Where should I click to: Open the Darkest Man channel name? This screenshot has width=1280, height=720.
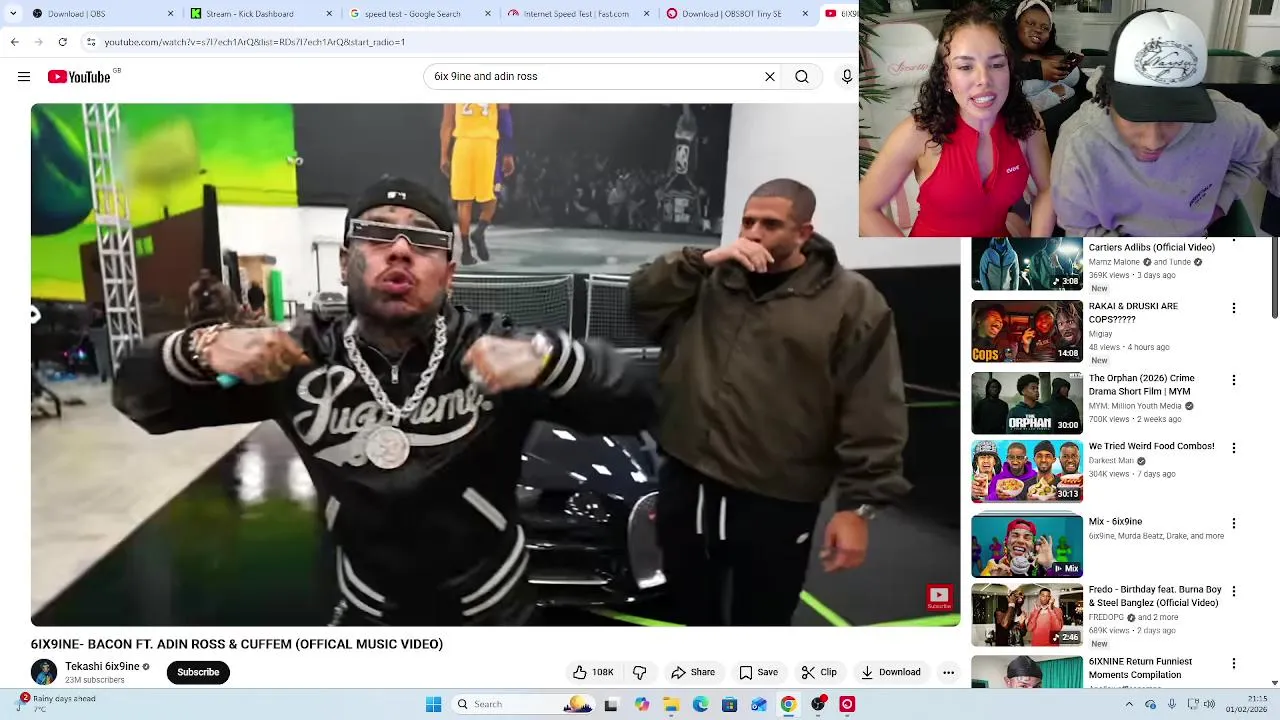pos(1111,461)
